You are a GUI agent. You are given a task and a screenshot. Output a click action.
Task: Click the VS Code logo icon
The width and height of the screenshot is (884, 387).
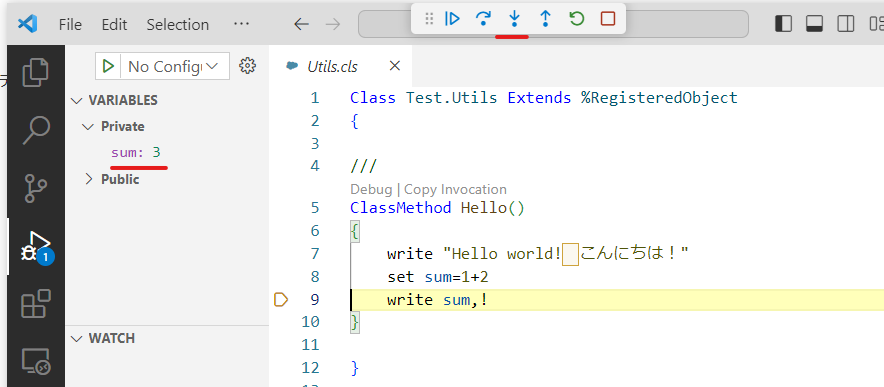click(28, 24)
